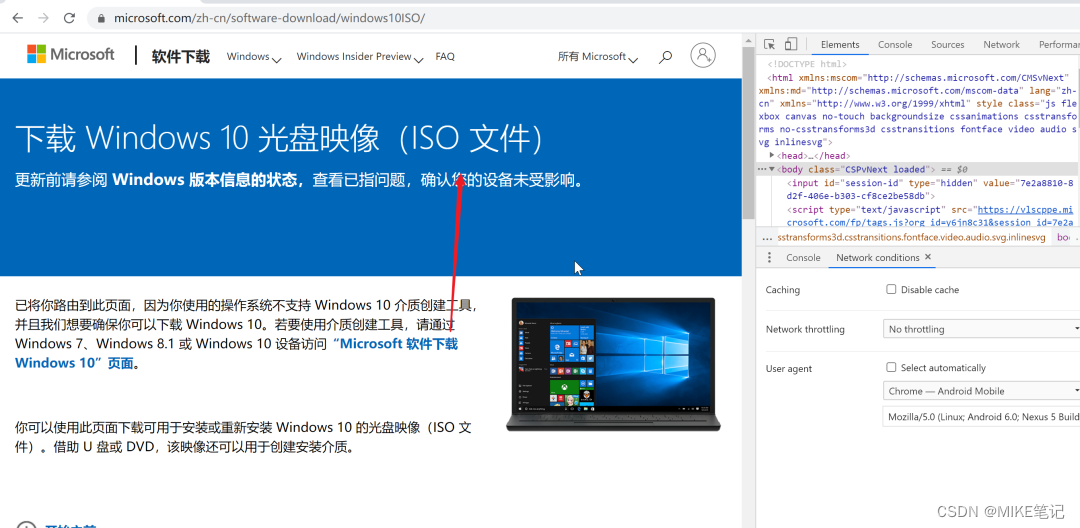This screenshot has height=528, width=1080.
Task: Open the search magnifier icon
Action: pos(665,57)
